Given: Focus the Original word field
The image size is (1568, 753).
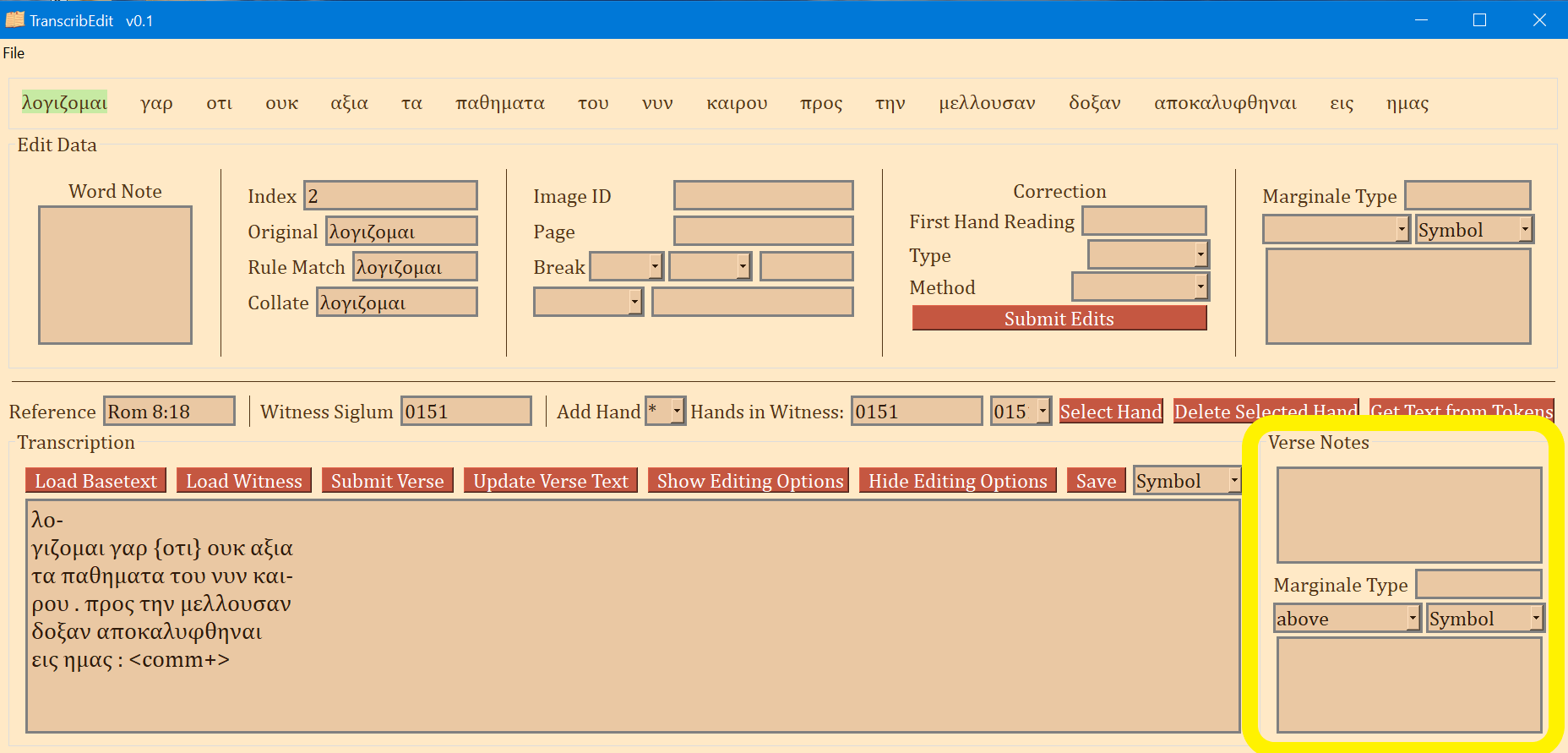Looking at the screenshot, I should 401,231.
